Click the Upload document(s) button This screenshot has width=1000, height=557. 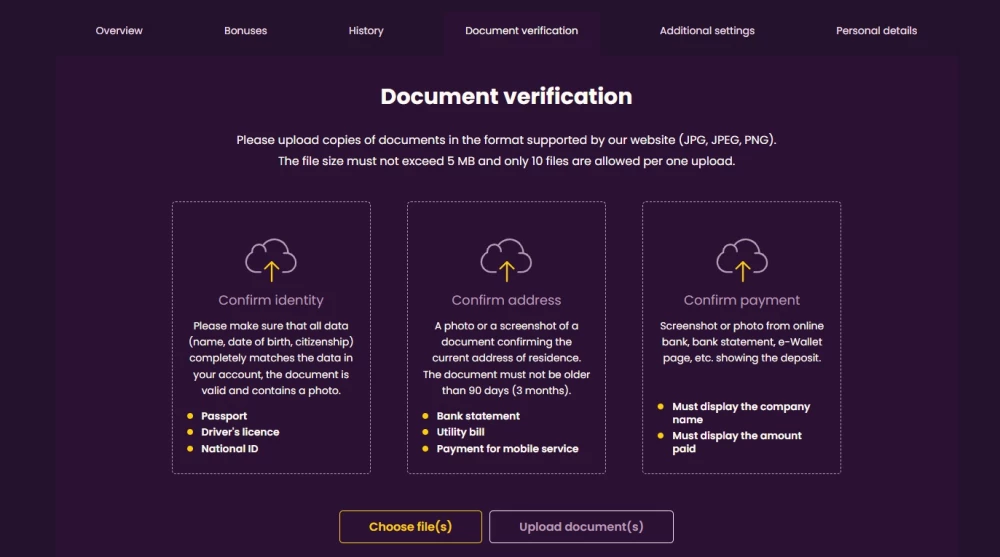pyautogui.click(x=581, y=527)
